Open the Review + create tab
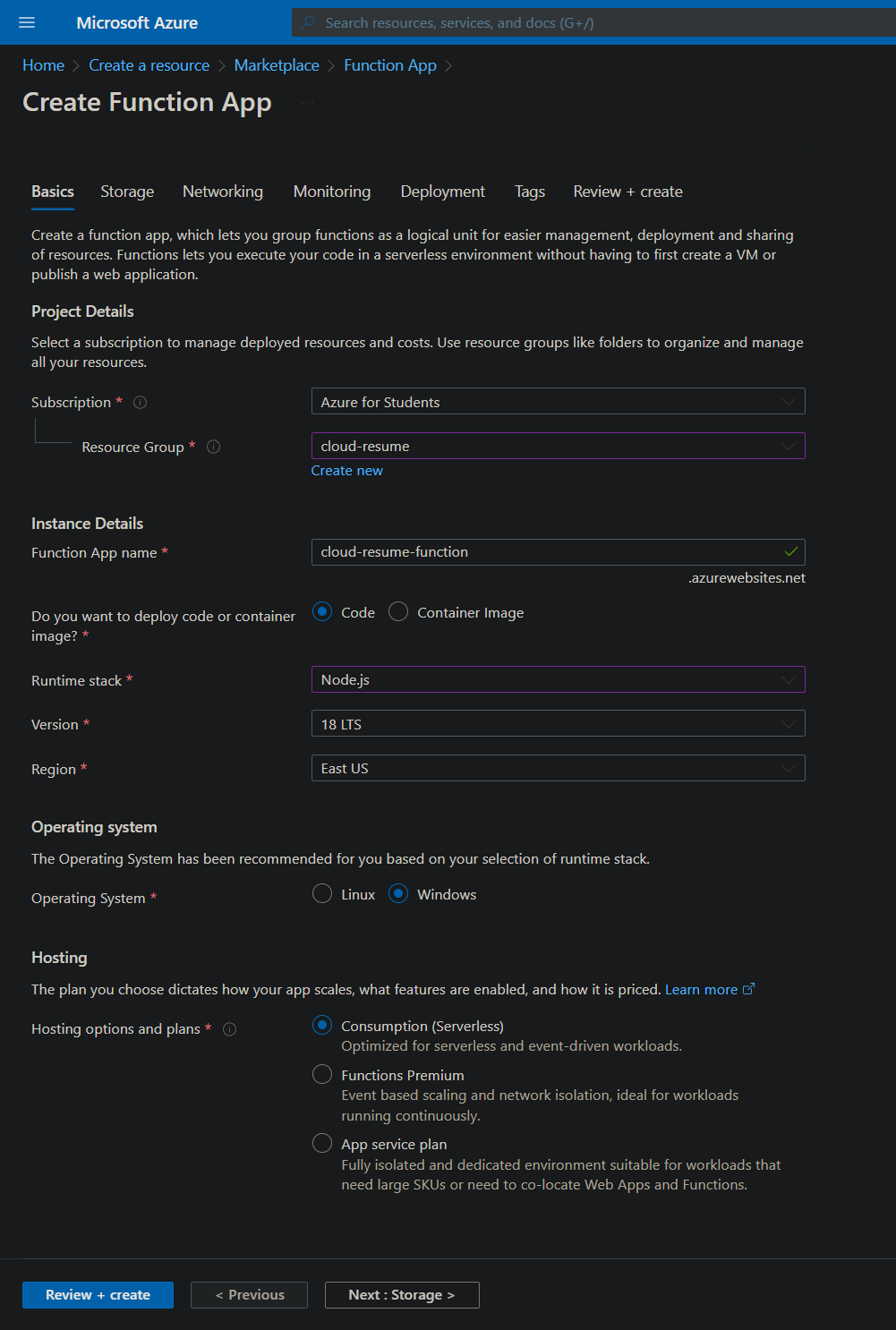The width and height of the screenshot is (896, 1330). click(x=628, y=192)
